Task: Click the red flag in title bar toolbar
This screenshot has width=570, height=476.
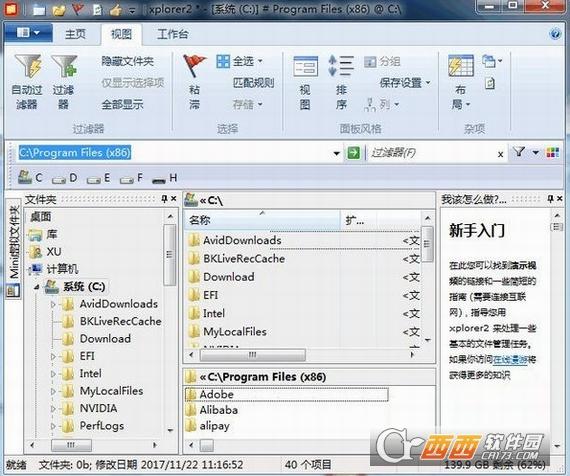Action: pyautogui.click(x=77, y=9)
